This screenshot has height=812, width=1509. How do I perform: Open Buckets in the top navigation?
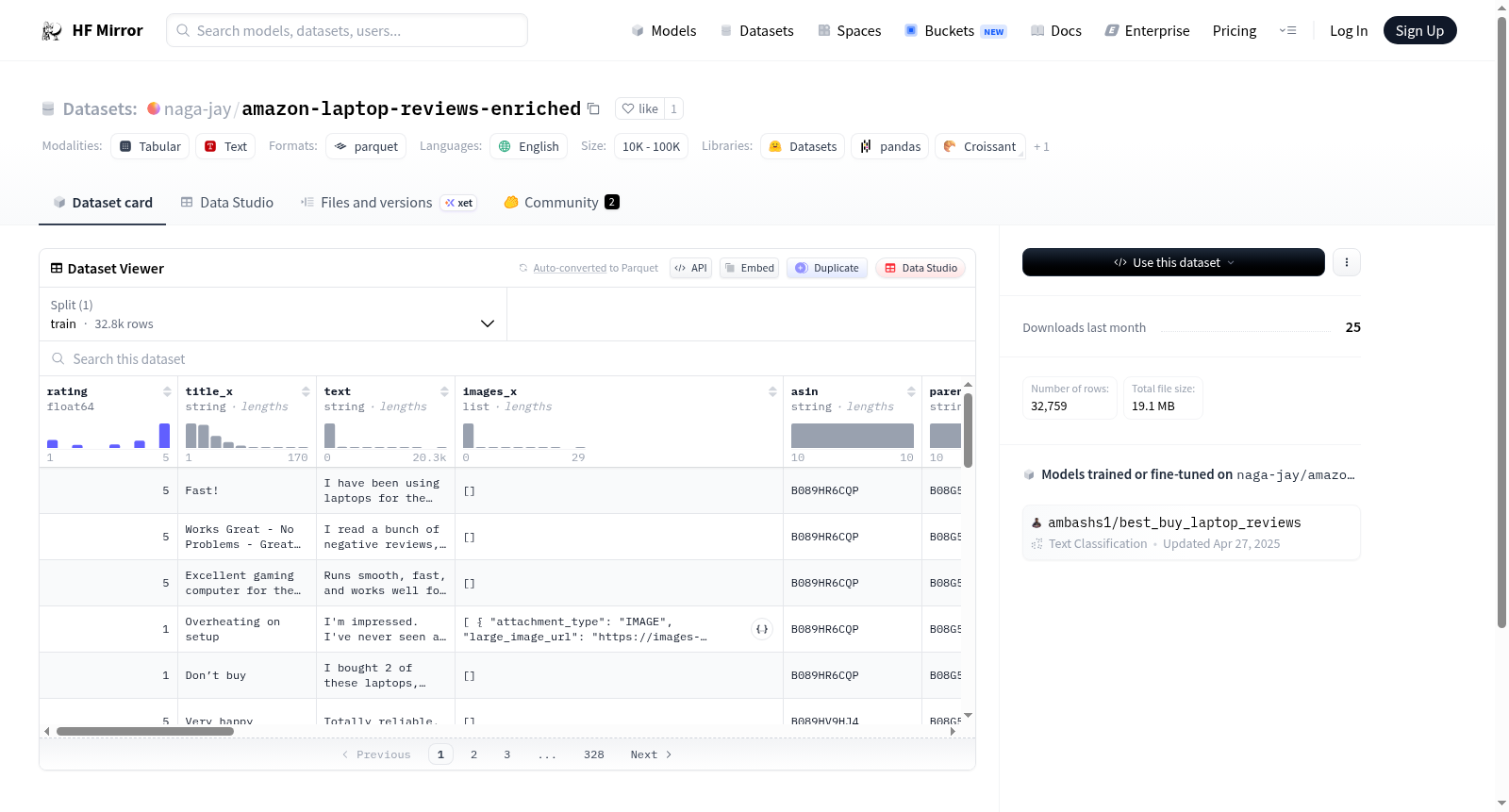(x=955, y=30)
